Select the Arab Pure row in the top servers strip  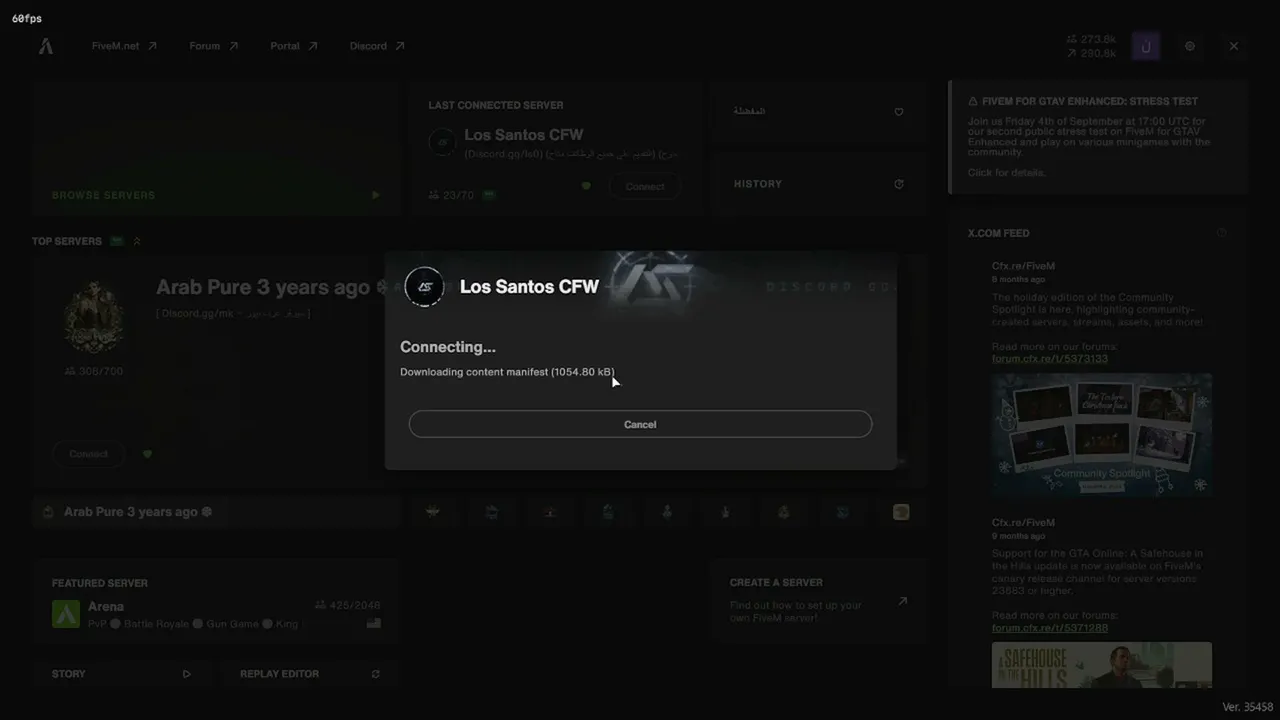pos(216,512)
